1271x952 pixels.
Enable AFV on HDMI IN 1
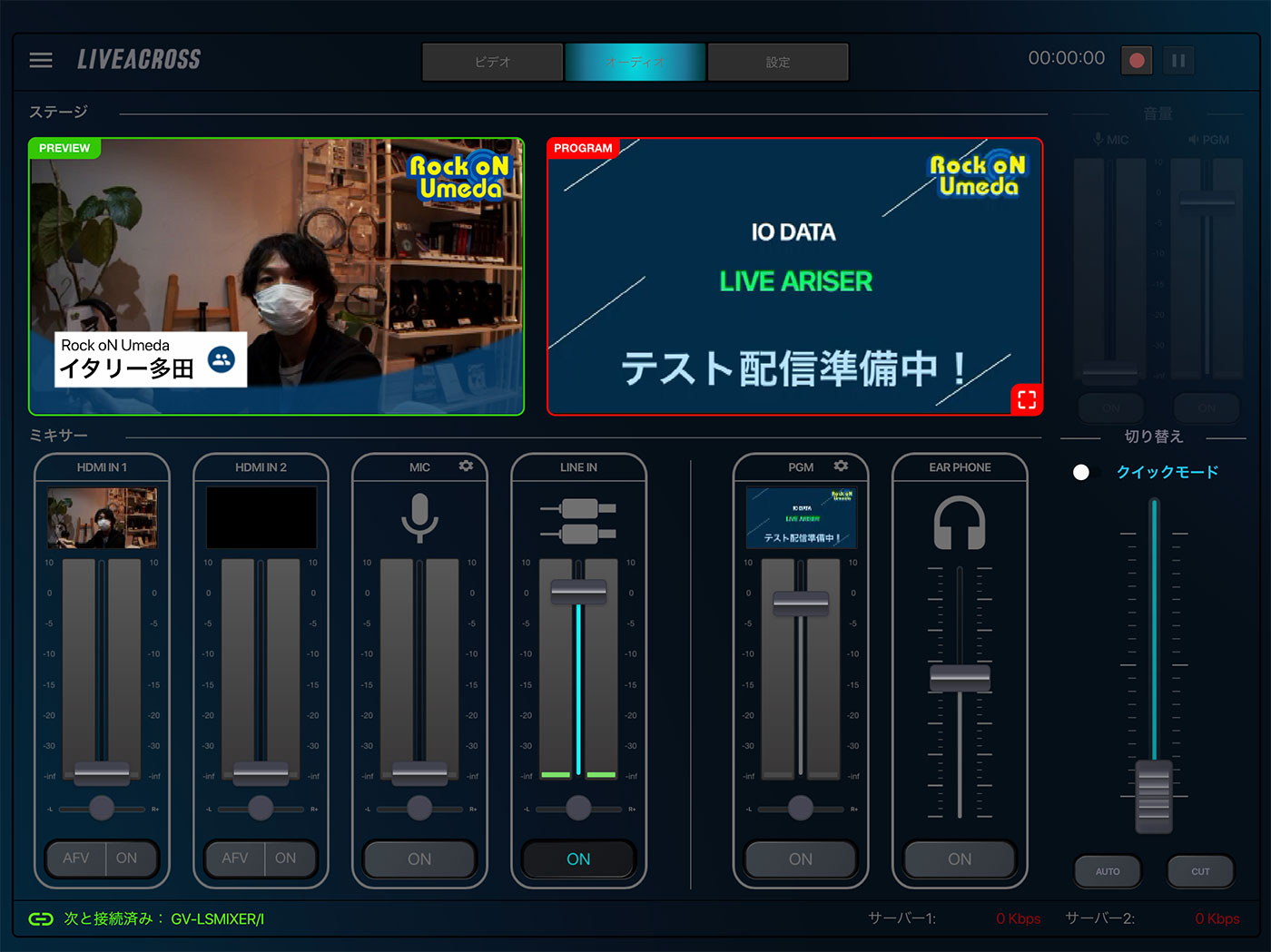76,859
